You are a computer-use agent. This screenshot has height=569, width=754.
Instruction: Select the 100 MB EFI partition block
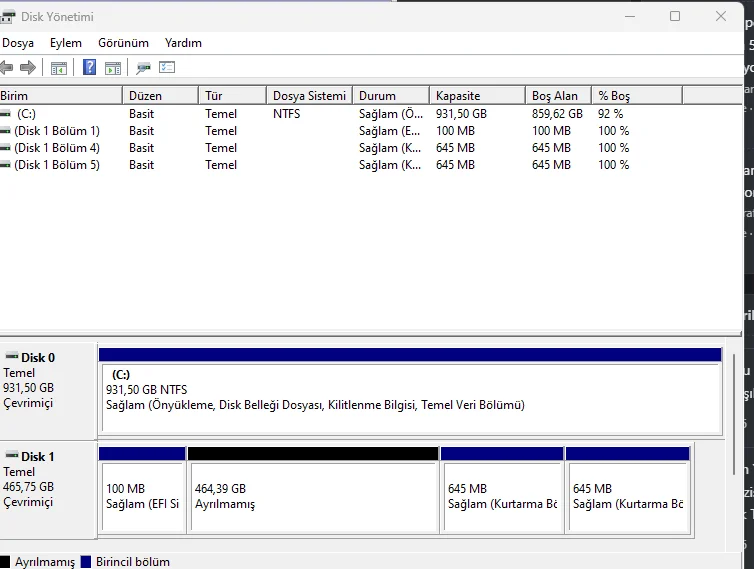pyautogui.click(x=142, y=496)
